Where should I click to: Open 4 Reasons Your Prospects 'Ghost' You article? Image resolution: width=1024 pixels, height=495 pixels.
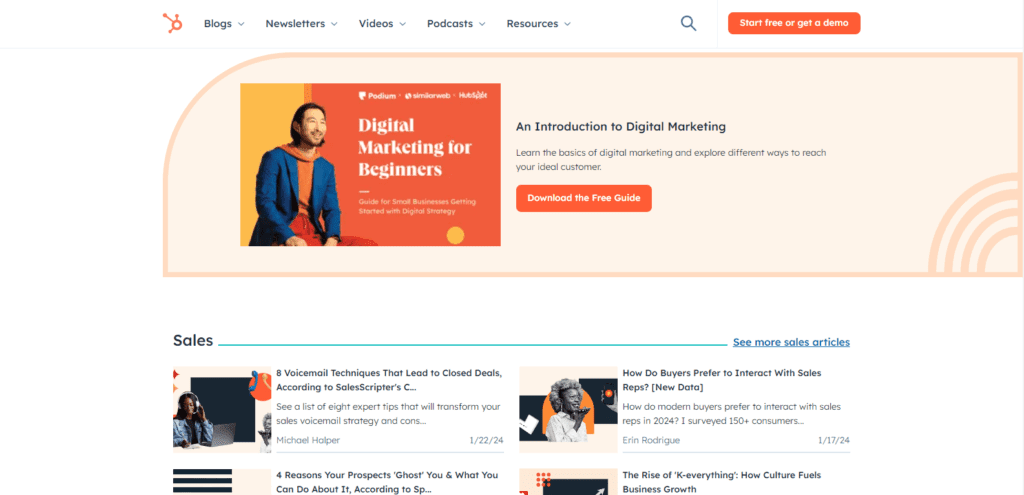click(387, 482)
